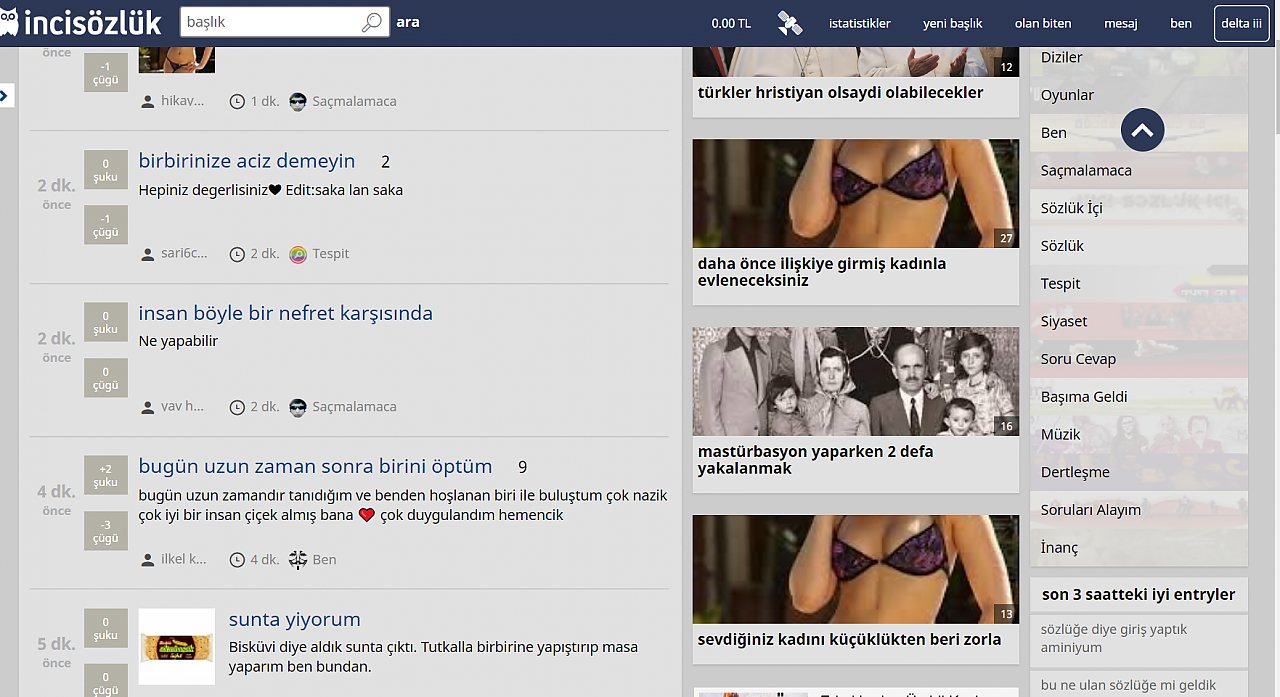Viewport: 1280px width, 697px height.
Task: Click ilkel k... author name
Action: pyautogui.click(x=184, y=560)
